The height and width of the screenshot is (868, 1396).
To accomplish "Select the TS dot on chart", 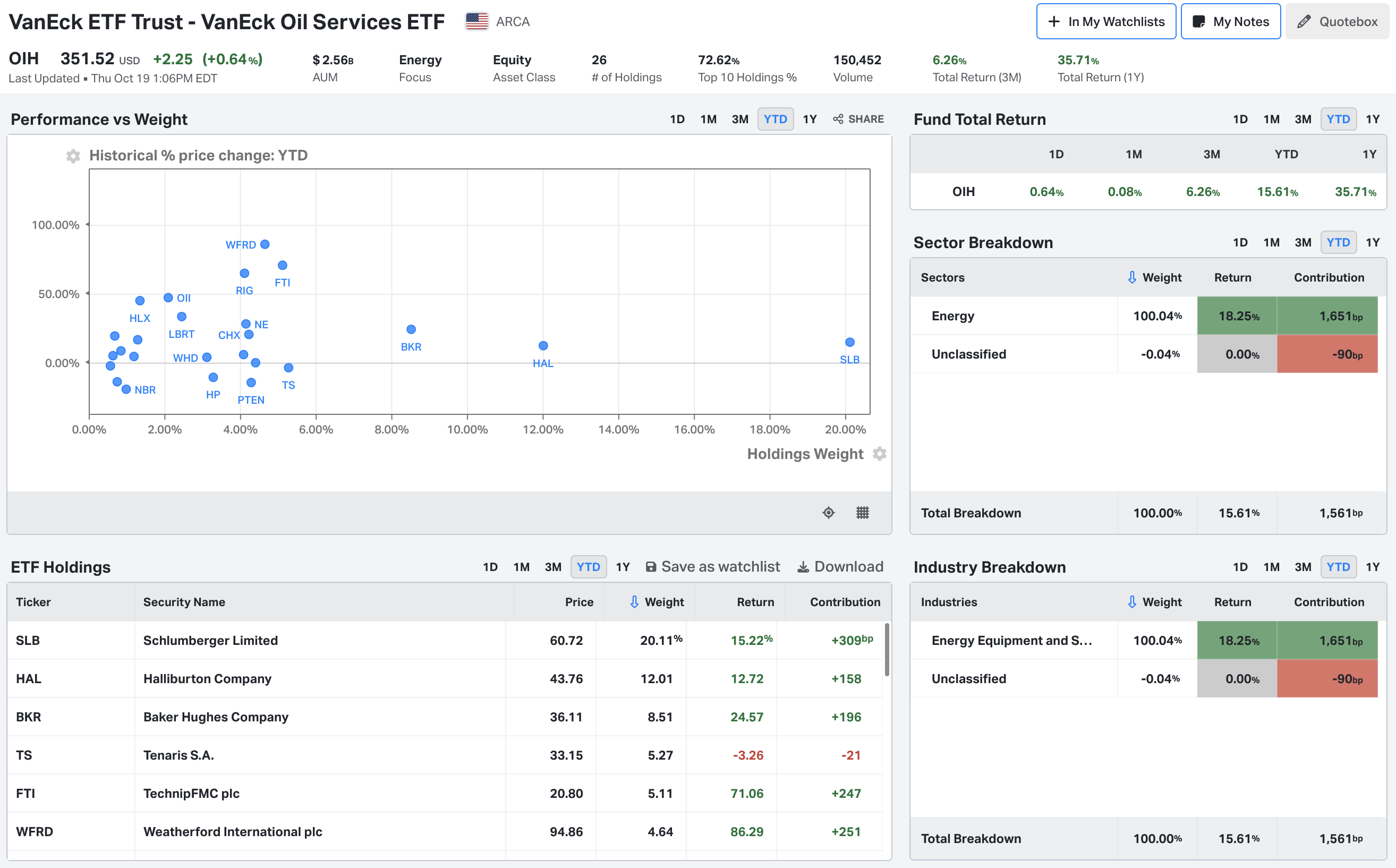I will (x=289, y=368).
